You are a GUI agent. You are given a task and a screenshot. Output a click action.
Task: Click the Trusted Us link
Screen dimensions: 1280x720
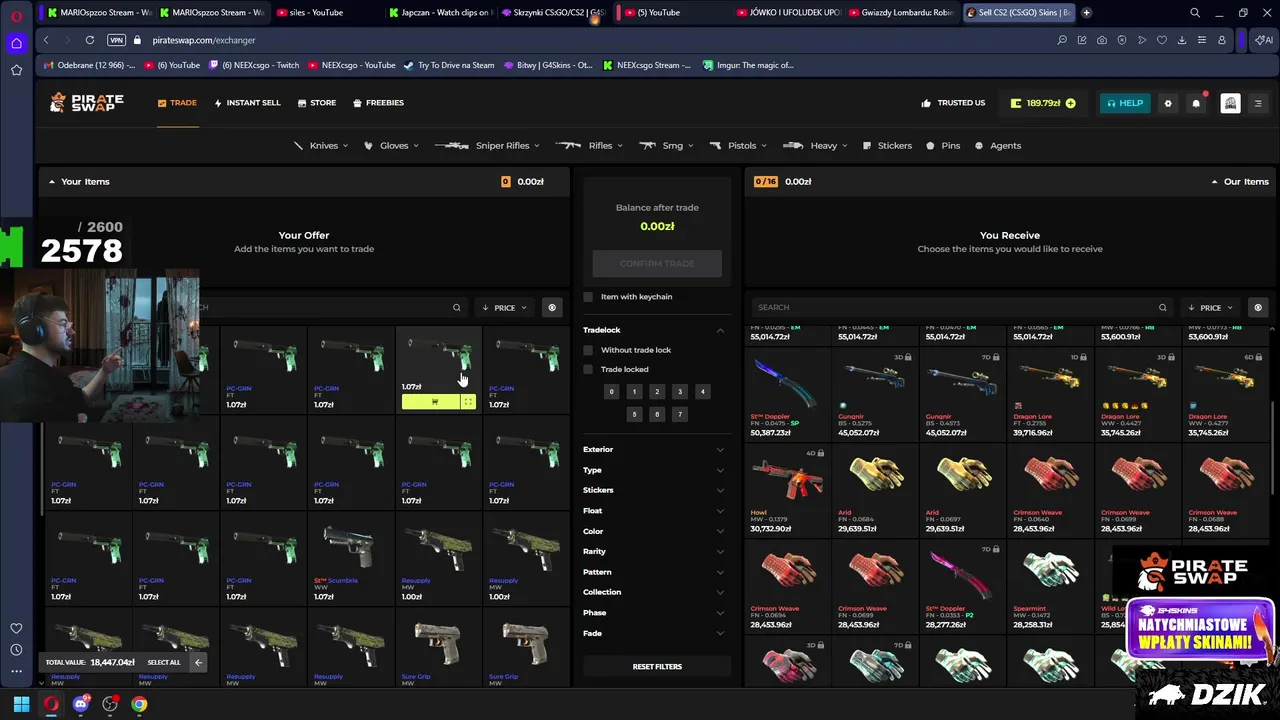point(953,103)
